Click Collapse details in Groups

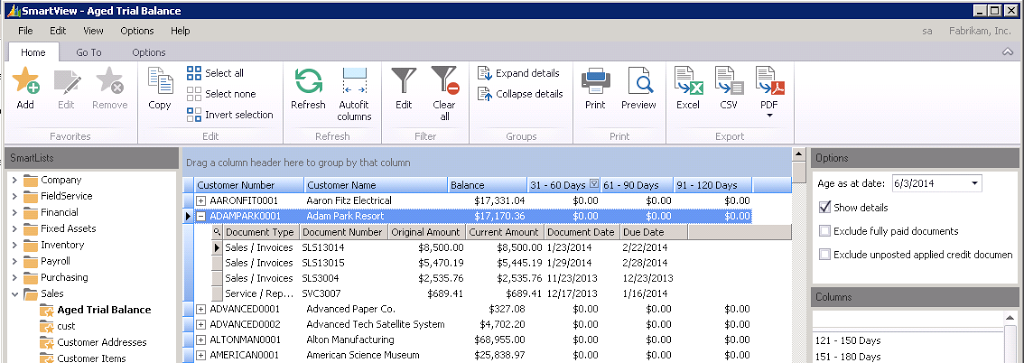(520, 94)
